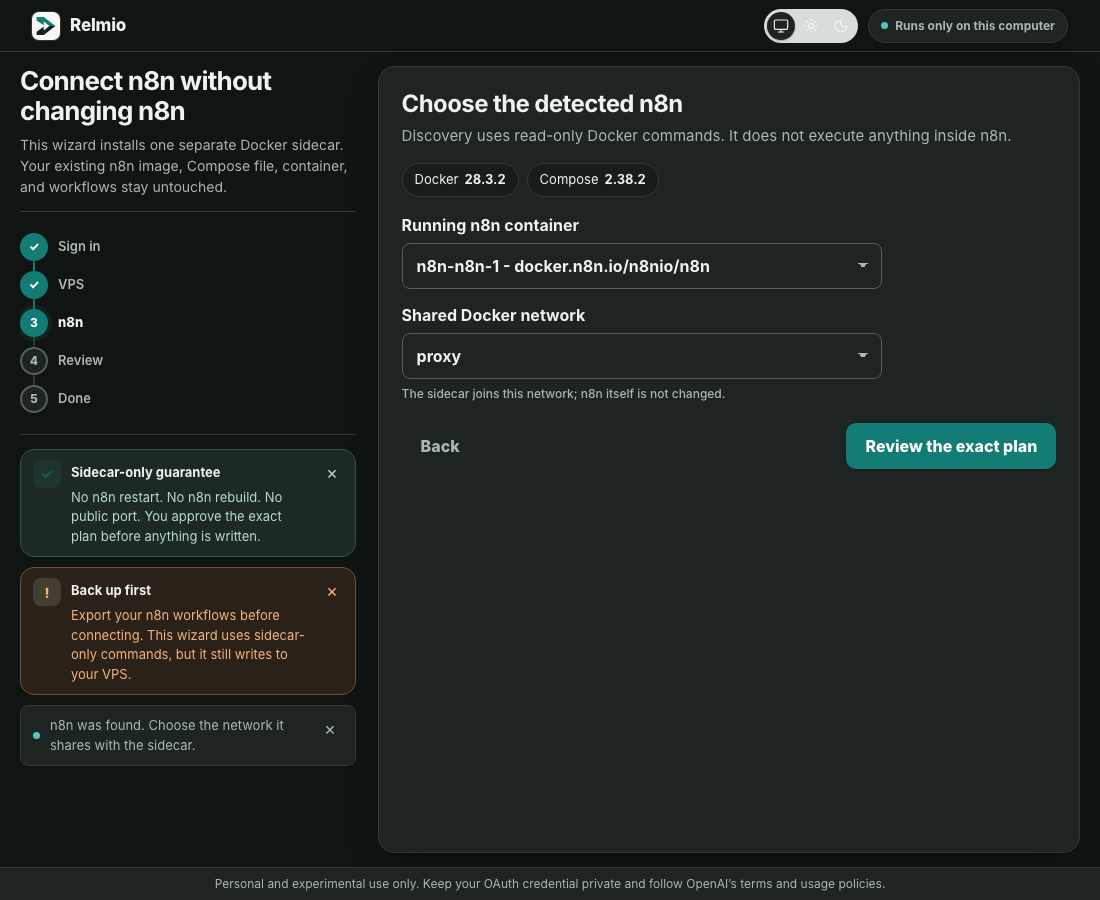Select step 4 Review circle

34,361
